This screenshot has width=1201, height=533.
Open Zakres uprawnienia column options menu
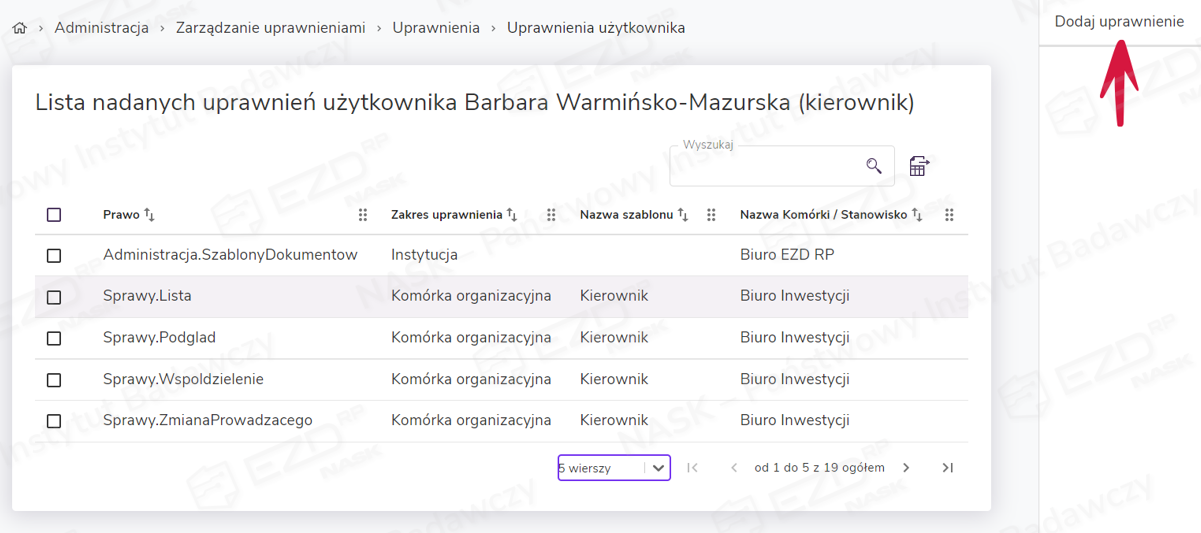[x=551, y=215]
